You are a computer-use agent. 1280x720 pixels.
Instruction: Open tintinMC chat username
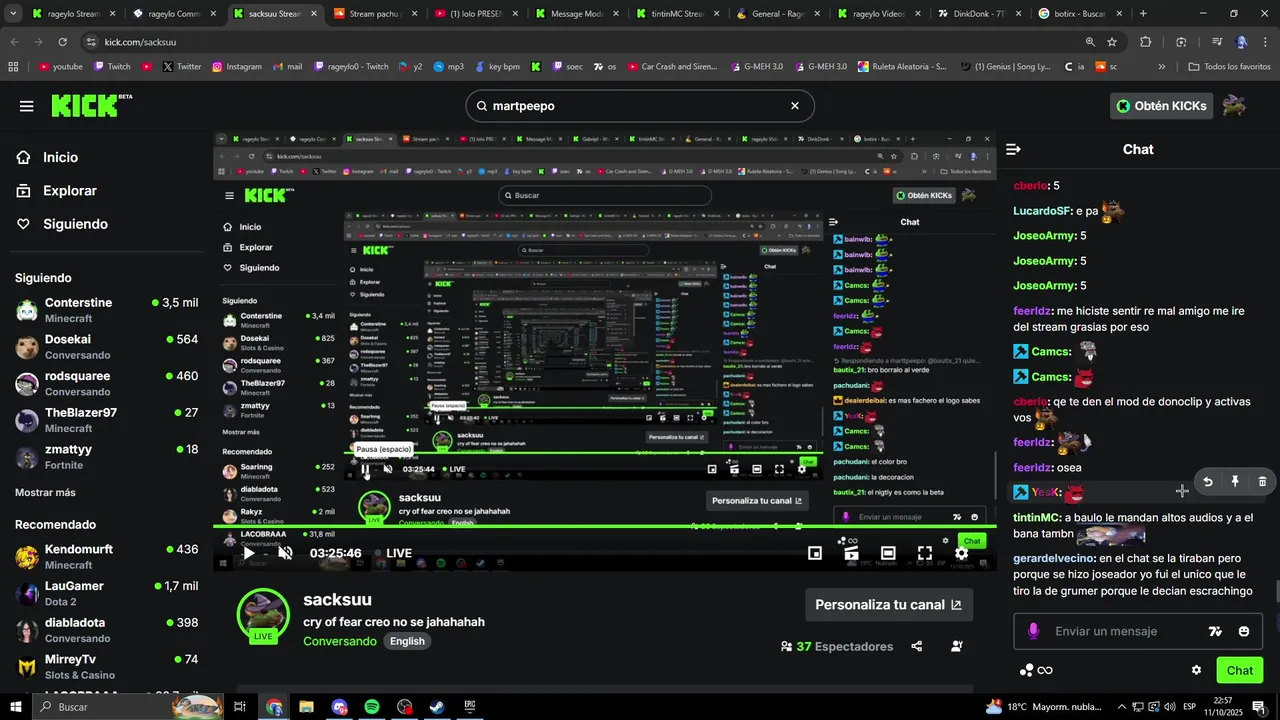click(x=1037, y=517)
